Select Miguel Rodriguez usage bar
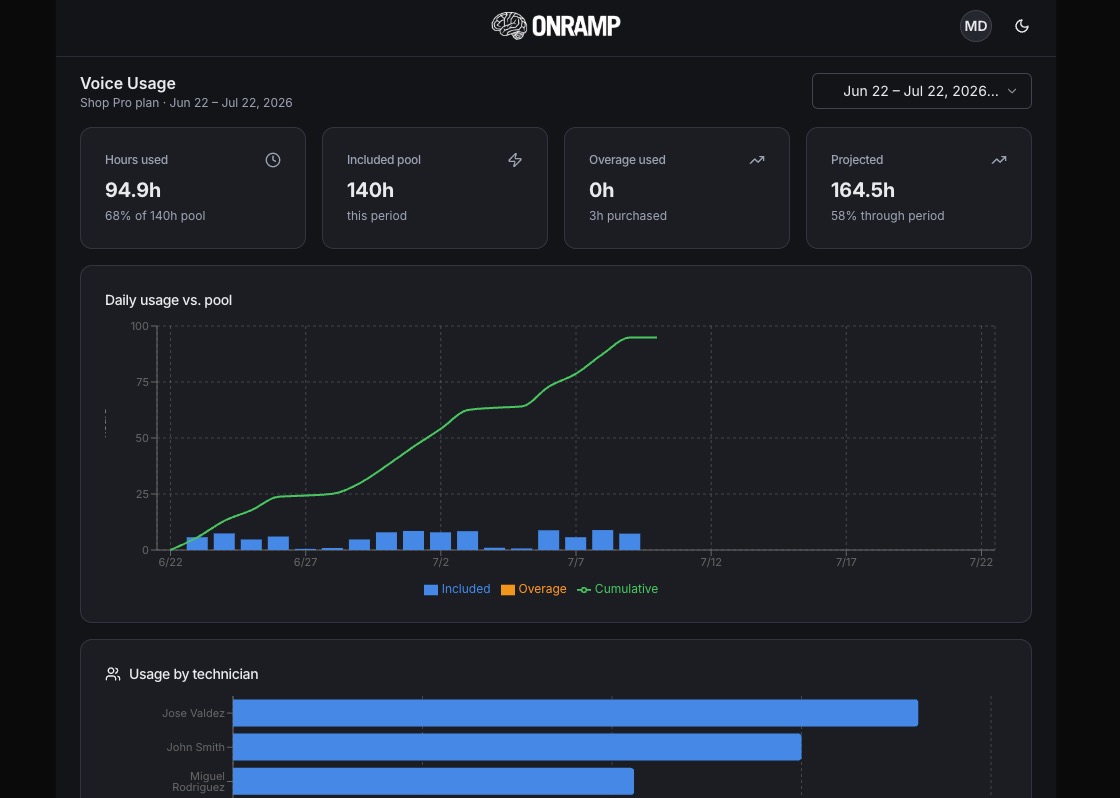Image resolution: width=1120 pixels, height=798 pixels. pyautogui.click(x=434, y=781)
